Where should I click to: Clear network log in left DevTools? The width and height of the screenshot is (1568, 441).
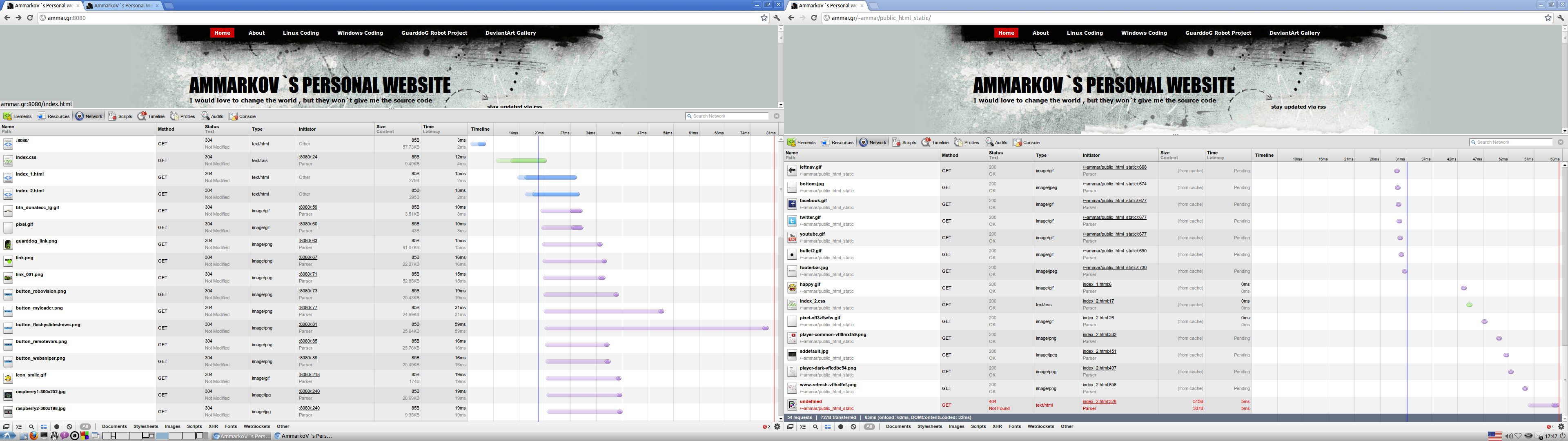pyautogui.click(x=69, y=427)
